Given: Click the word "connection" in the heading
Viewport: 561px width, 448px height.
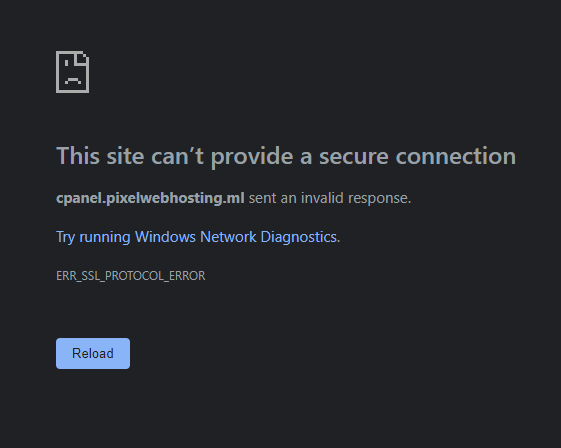Looking at the screenshot, I should (x=456, y=156).
